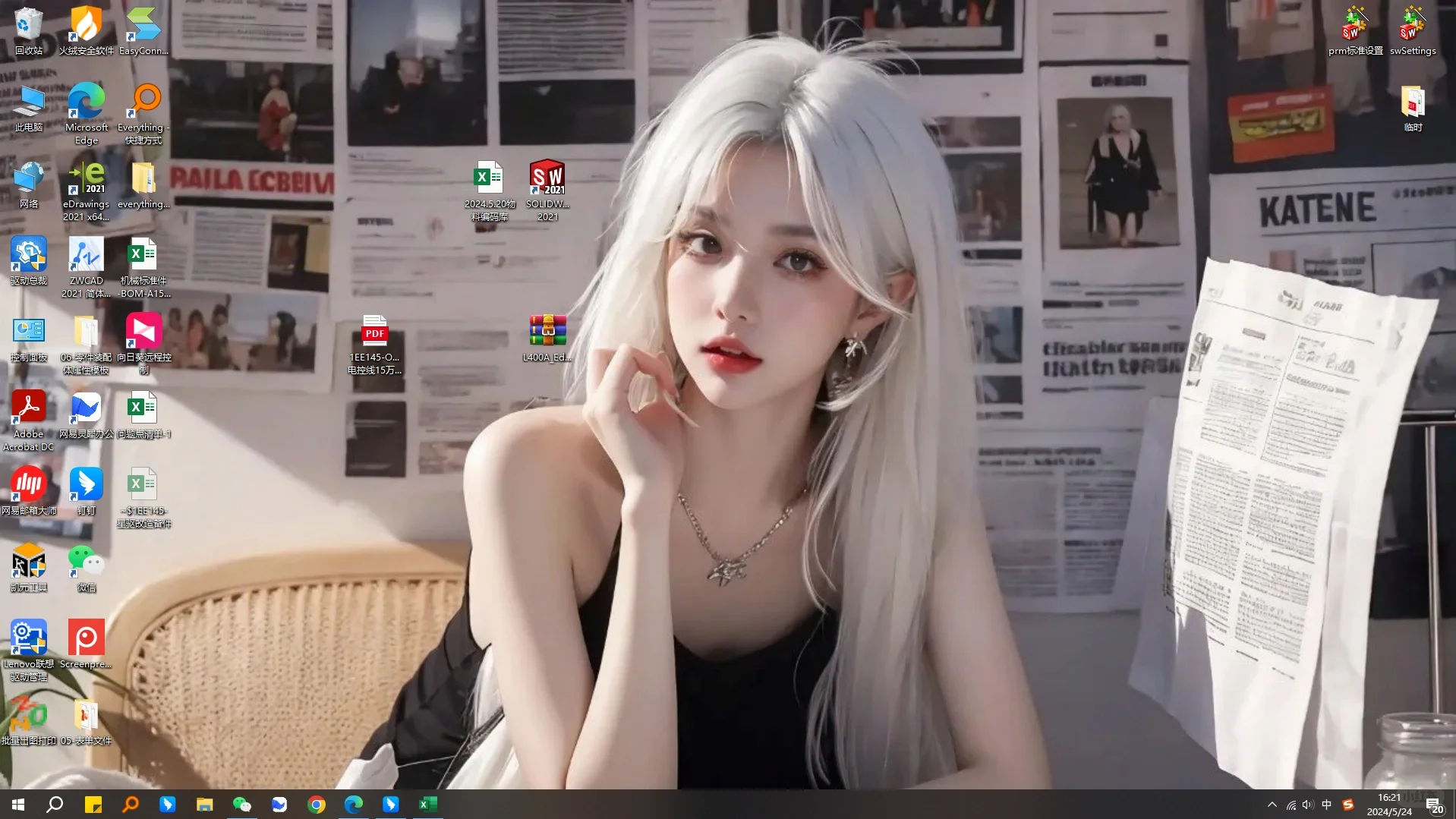This screenshot has width=1456, height=819.
Task: Select the 网络 (Network) desktop icon
Action: (29, 184)
